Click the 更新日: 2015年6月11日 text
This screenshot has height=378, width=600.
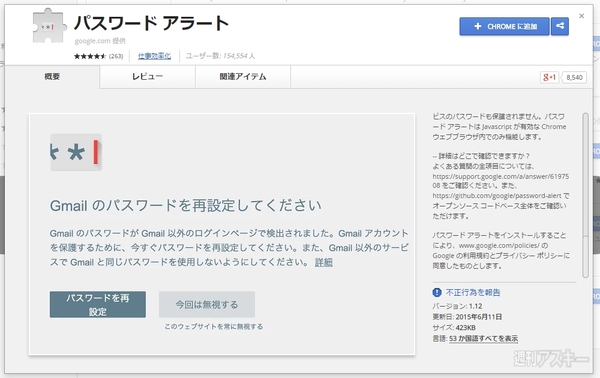(x=467, y=317)
